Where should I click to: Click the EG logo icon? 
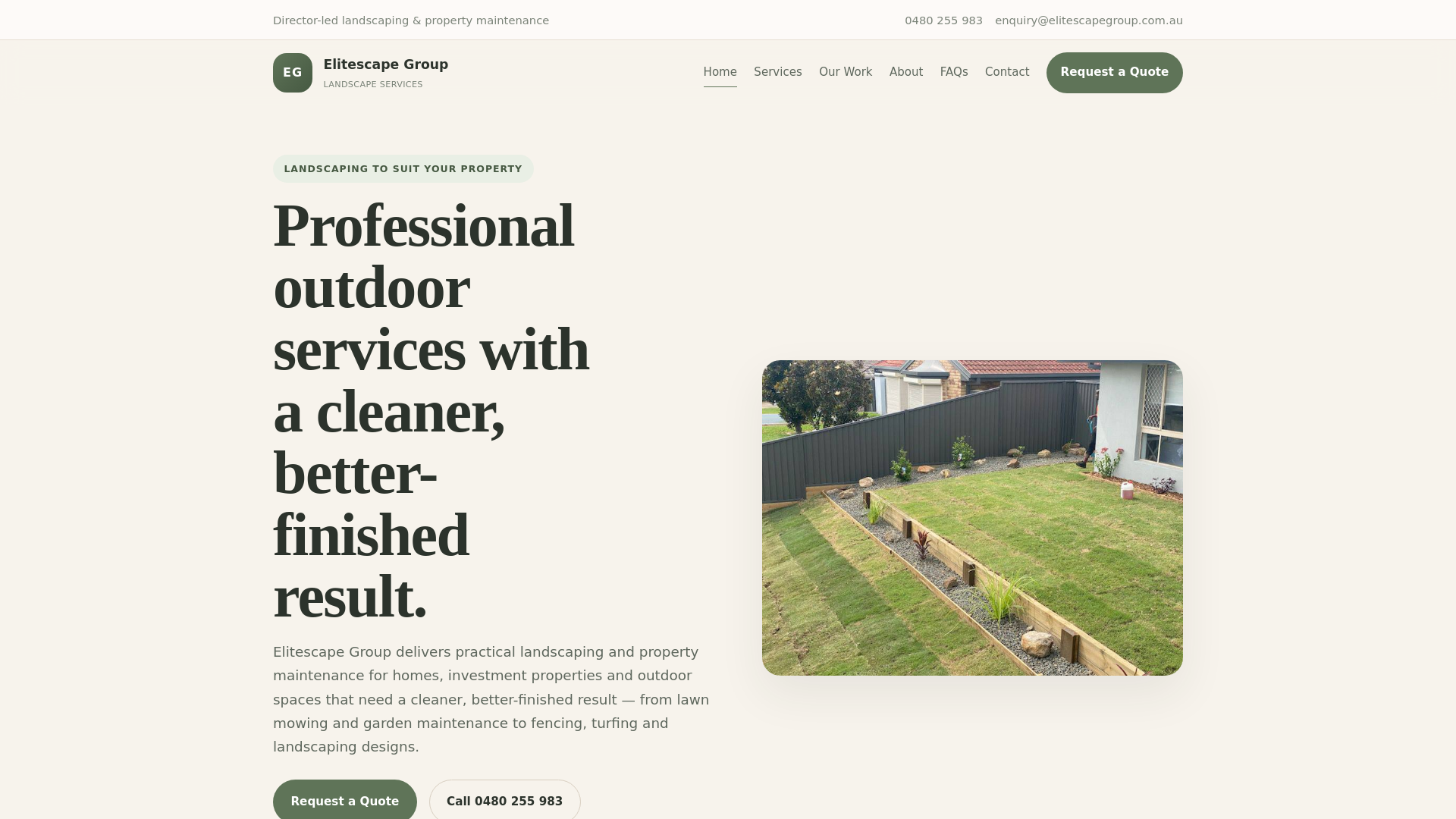pyautogui.click(x=292, y=73)
